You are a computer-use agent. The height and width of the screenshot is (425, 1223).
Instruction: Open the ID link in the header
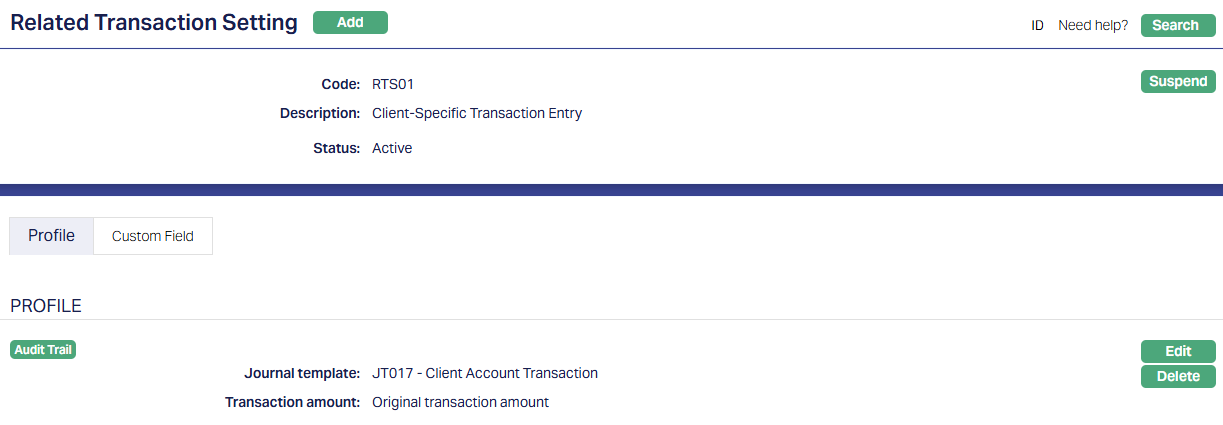tap(1037, 25)
